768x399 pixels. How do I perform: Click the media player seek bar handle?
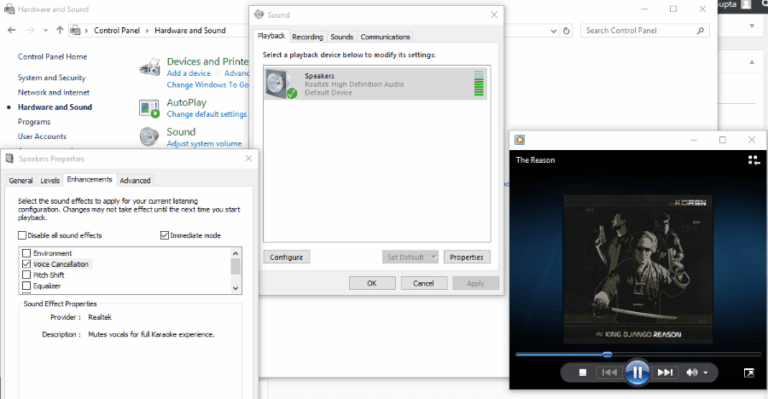[x=607, y=354]
